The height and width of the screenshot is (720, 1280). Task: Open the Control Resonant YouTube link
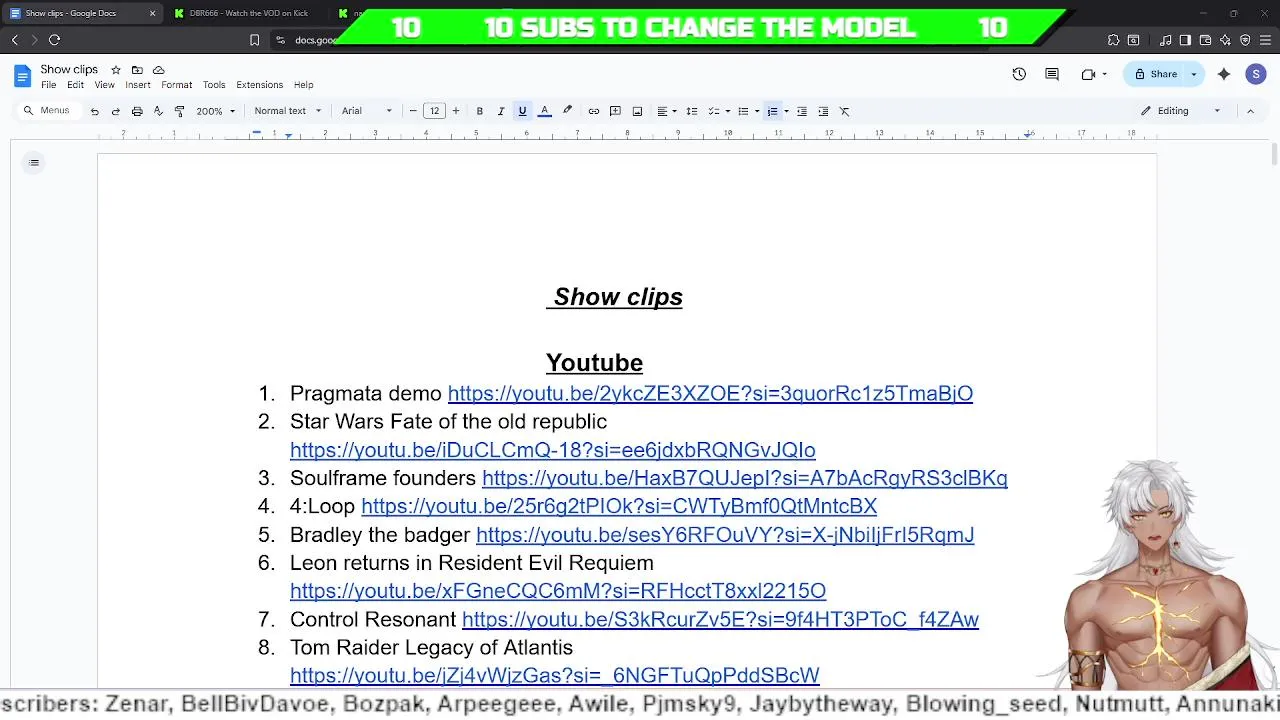(x=720, y=619)
